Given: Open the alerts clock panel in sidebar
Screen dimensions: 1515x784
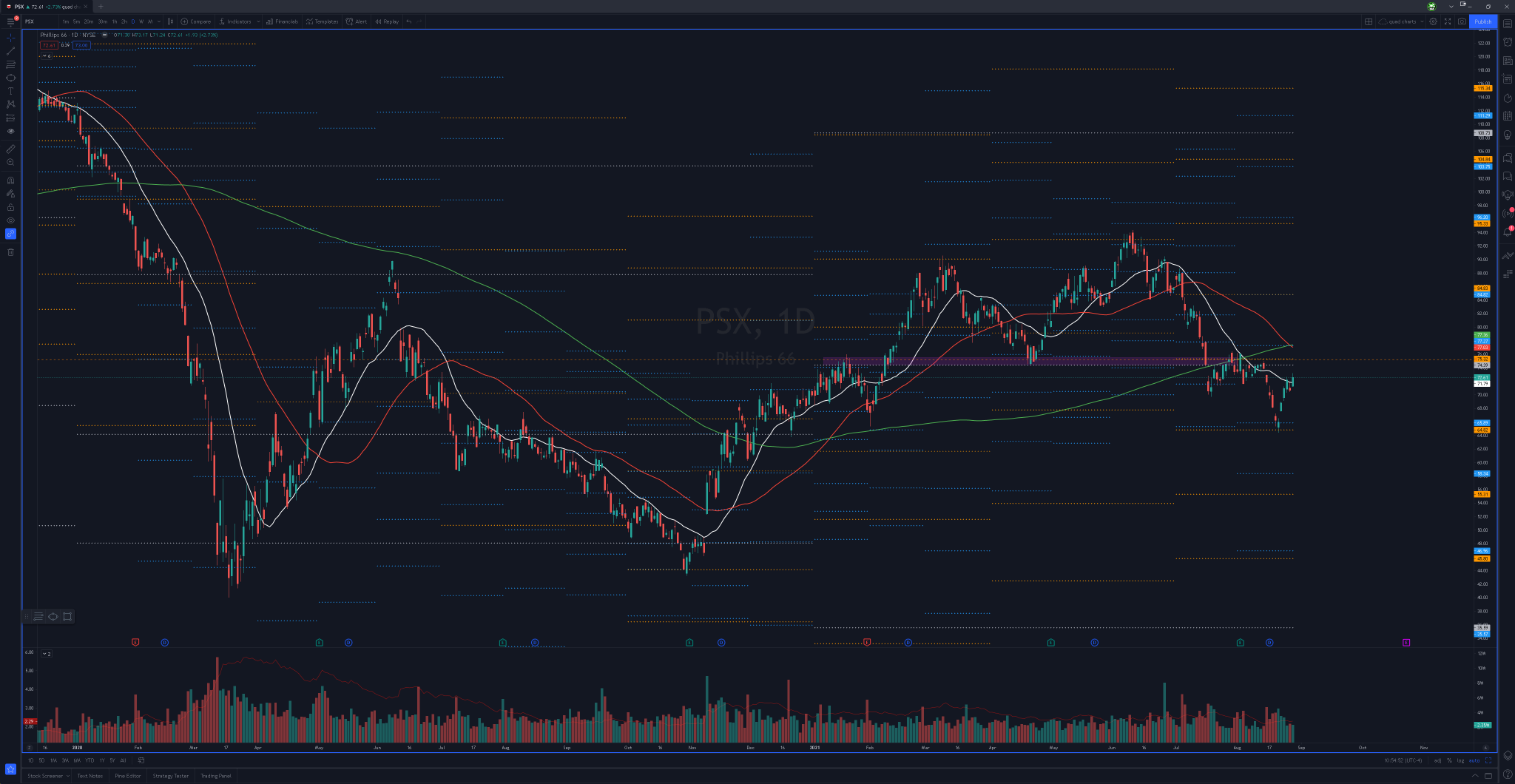Looking at the screenshot, I should (x=1508, y=42).
